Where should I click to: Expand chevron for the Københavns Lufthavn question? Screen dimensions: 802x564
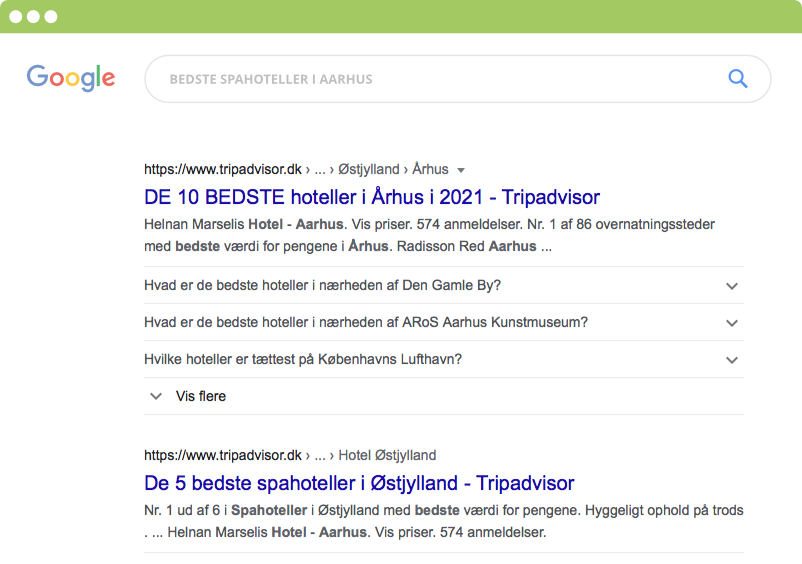pos(732,360)
